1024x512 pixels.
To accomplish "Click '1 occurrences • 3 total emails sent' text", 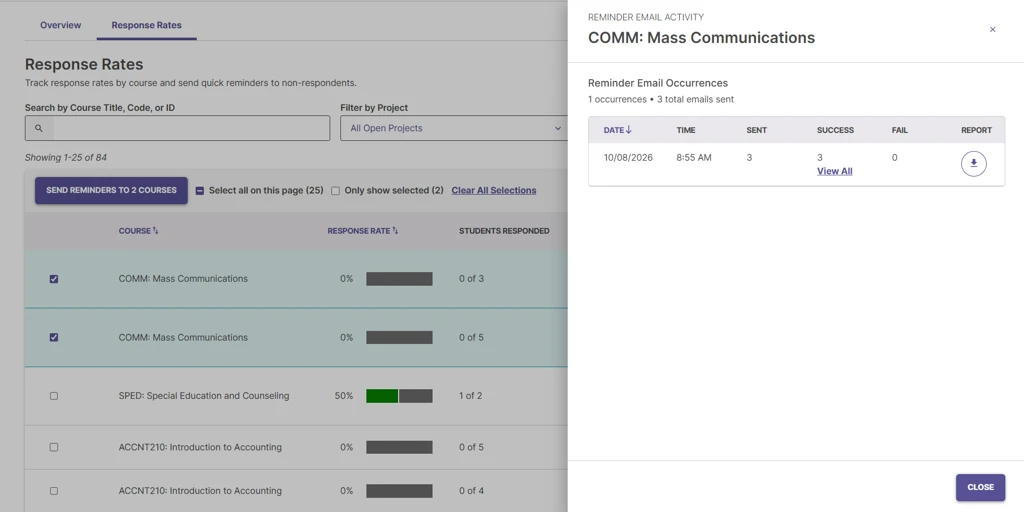I will pyautogui.click(x=661, y=99).
